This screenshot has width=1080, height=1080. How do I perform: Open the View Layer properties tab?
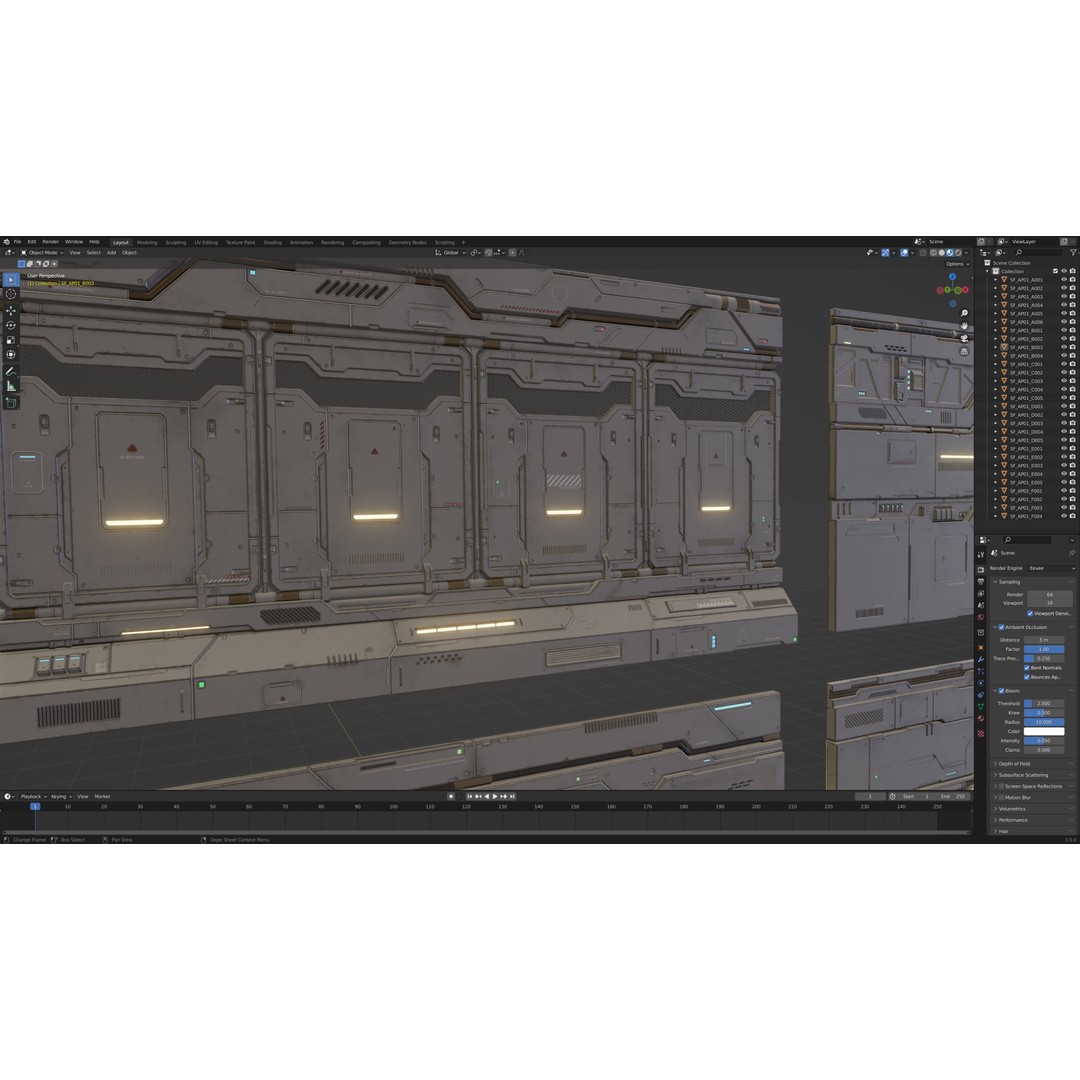(x=981, y=594)
